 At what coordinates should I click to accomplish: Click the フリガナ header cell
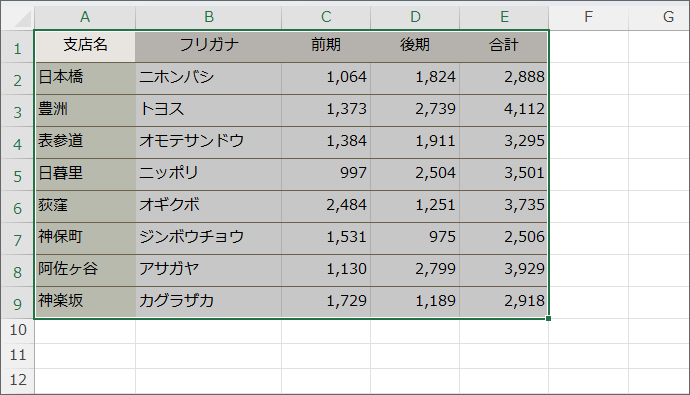coord(209,46)
